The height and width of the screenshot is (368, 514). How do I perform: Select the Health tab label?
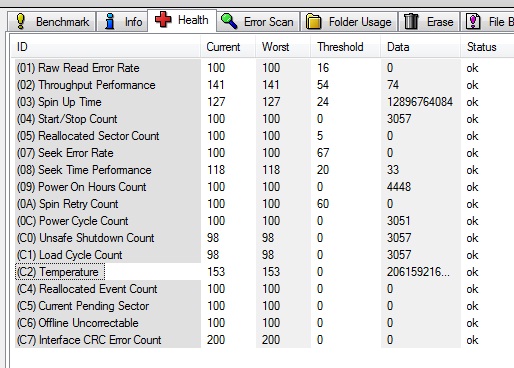[193, 20]
